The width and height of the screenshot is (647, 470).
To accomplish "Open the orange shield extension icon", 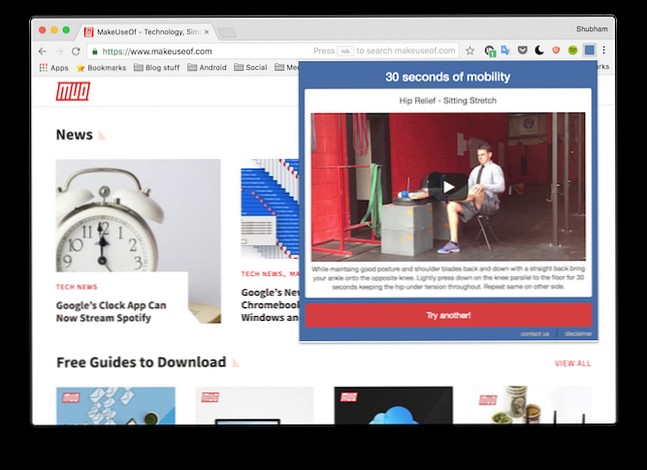I will point(556,50).
